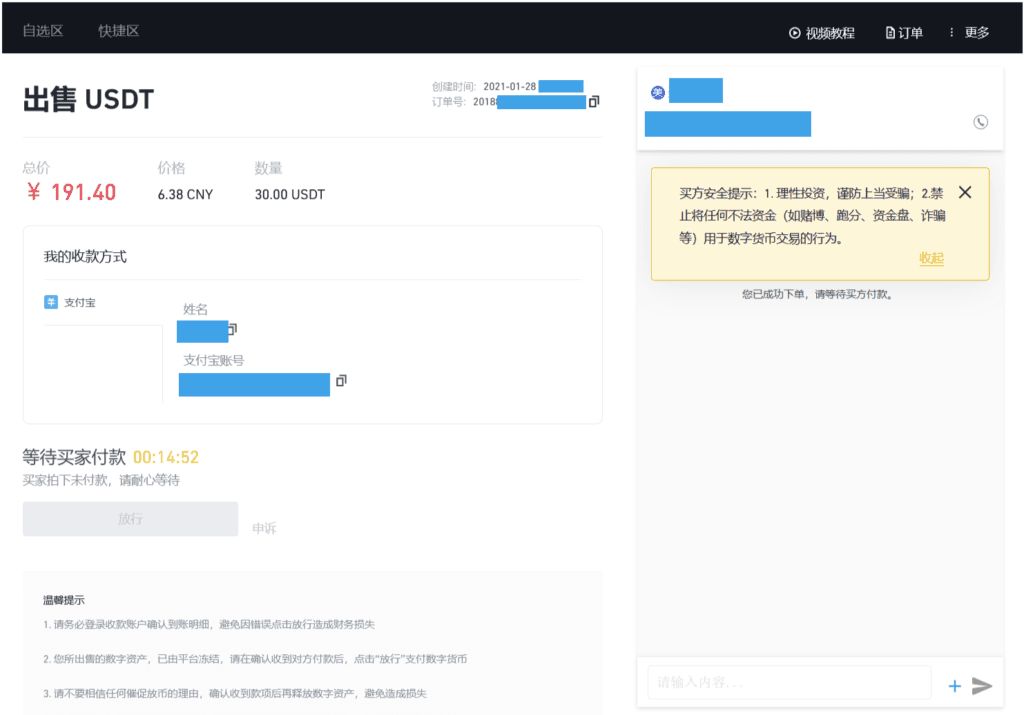This screenshot has width=1024, height=715.
Task: Open the 订单 orders page
Action: (903, 31)
